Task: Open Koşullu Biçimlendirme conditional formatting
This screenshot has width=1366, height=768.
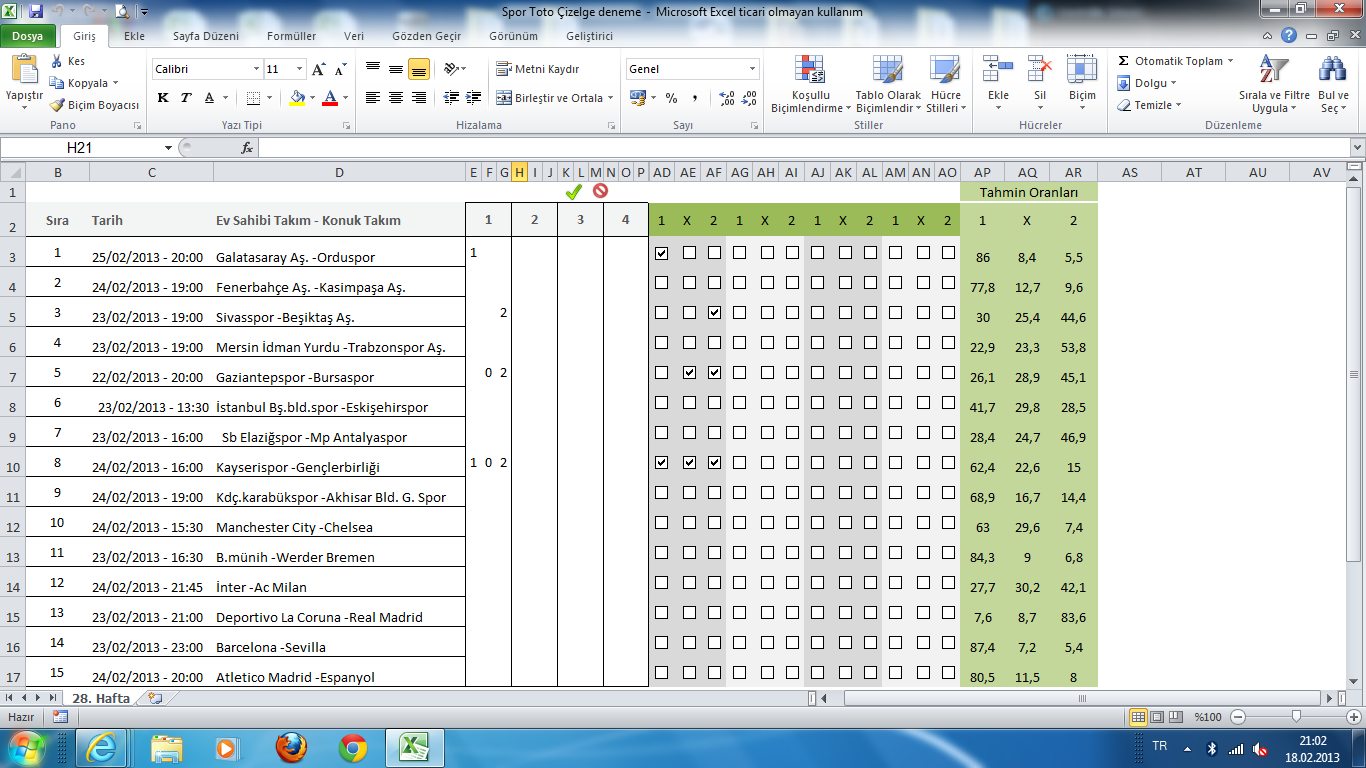Action: coord(810,85)
